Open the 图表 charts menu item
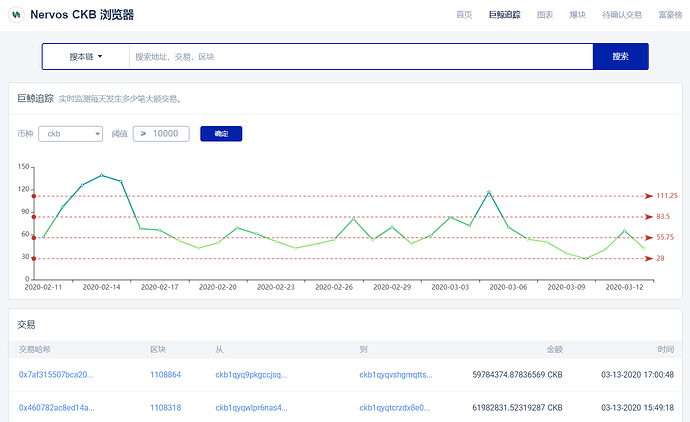Viewport: 690px width, 422px height. point(545,15)
